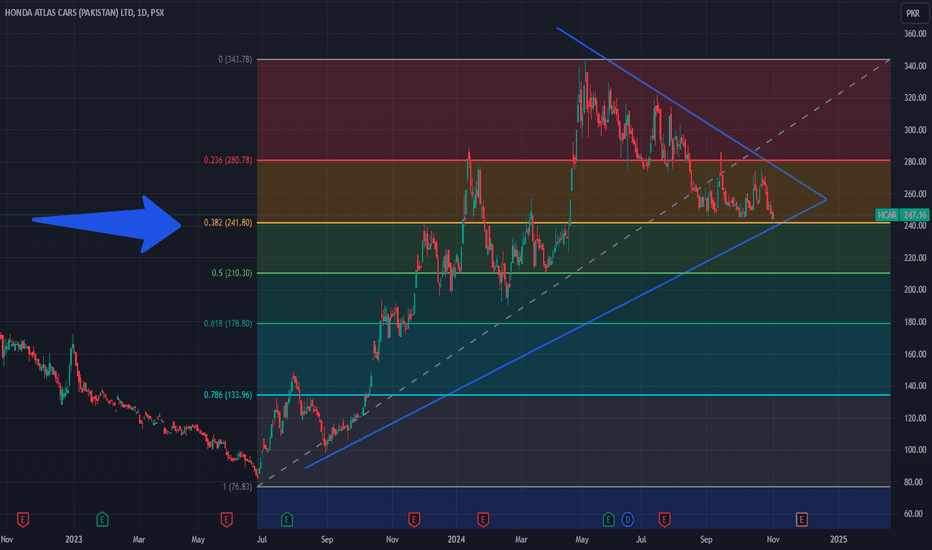Open the red earnings marker between May and Jul 2023
The height and width of the screenshot is (550, 932).
[x=226, y=520]
